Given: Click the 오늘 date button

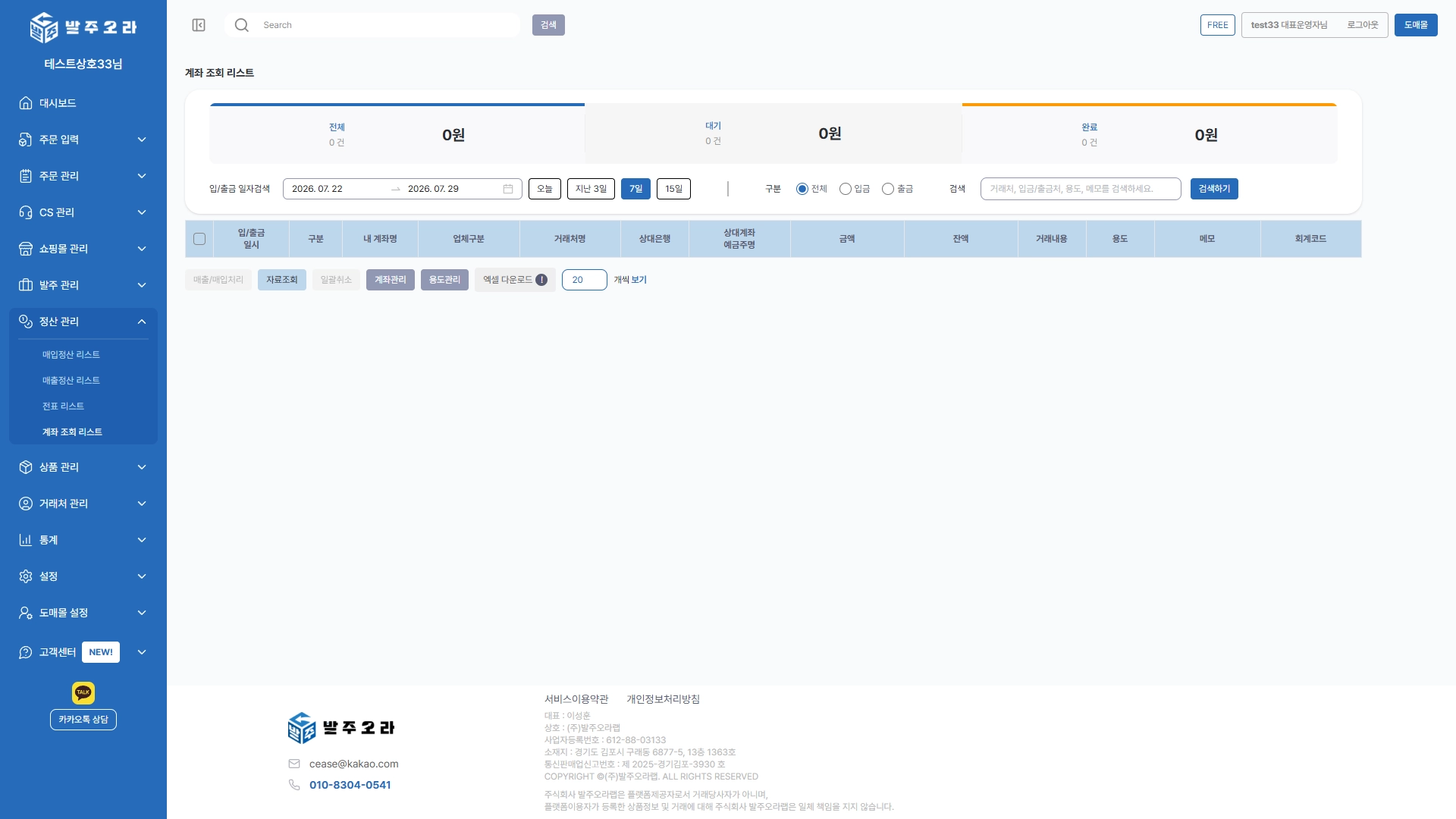Looking at the screenshot, I should (x=544, y=189).
